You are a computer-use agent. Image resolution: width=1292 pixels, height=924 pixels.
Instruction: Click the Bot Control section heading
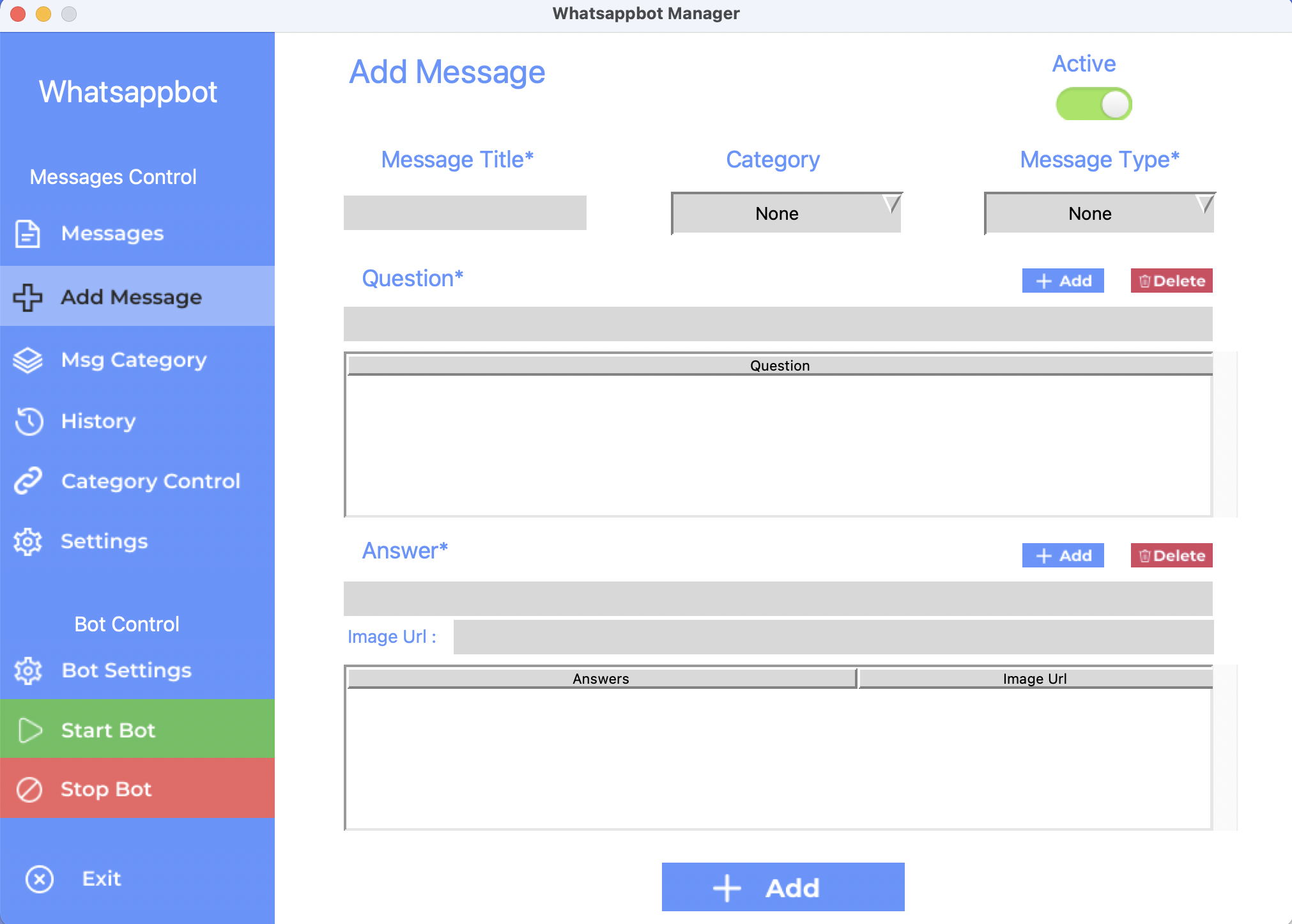[127, 624]
